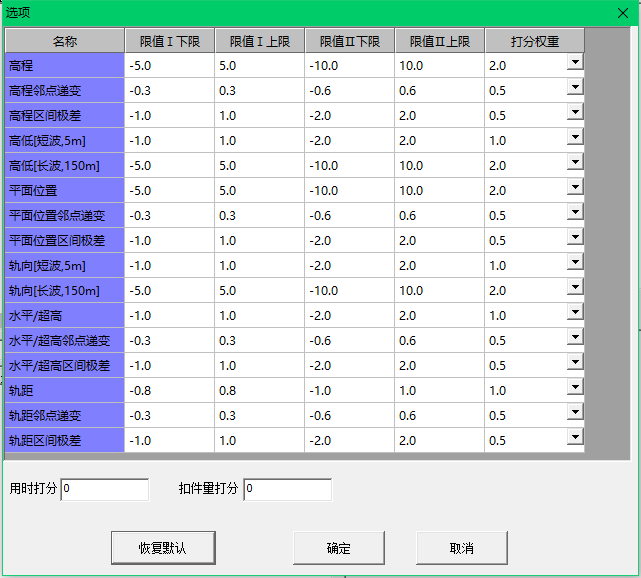Select the 水平/超高区间极差 name cell
The image size is (641, 578).
point(65,365)
